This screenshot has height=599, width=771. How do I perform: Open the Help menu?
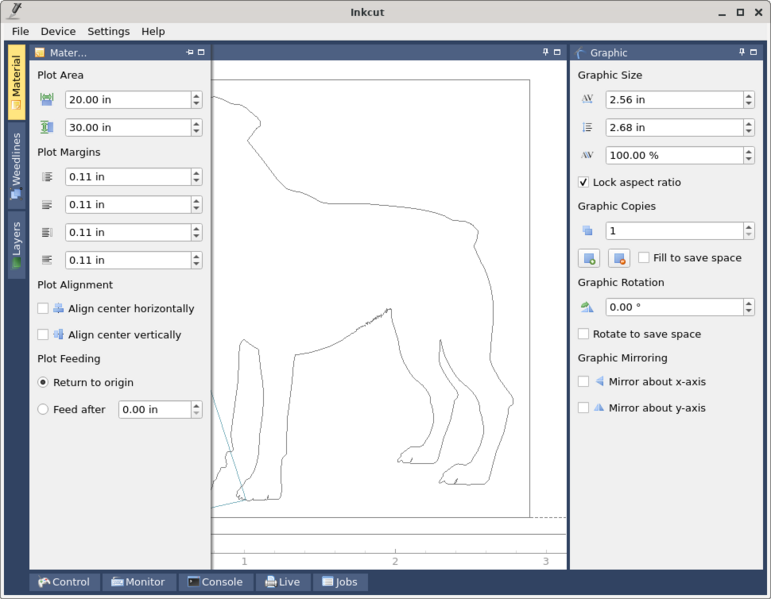point(153,31)
